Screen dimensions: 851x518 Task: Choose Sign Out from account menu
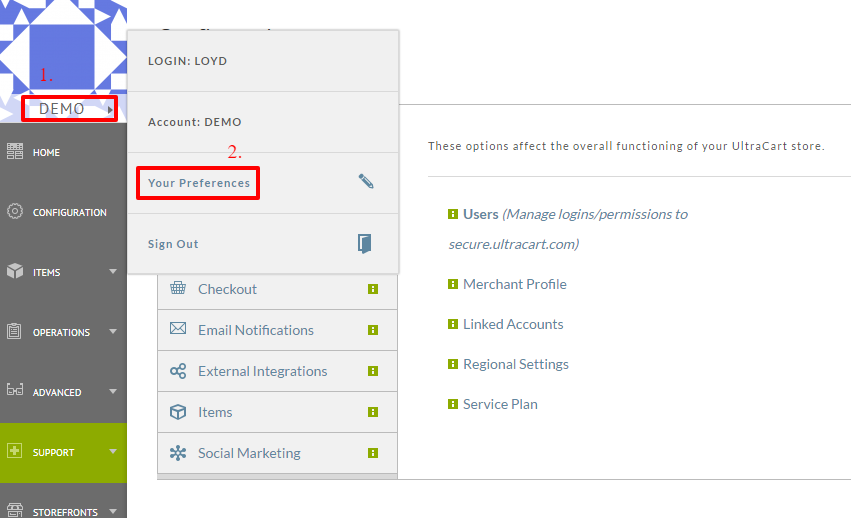point(173,244)
